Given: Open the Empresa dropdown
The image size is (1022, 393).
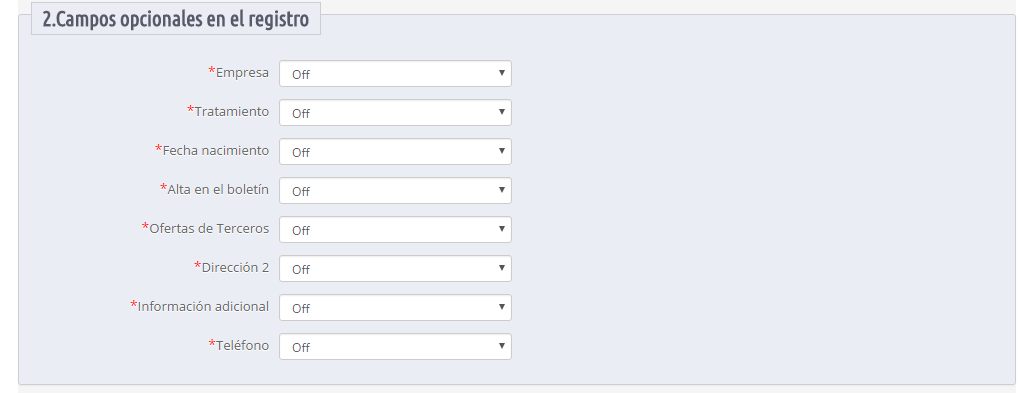Looking at the screenshot, I should (395, 74).
